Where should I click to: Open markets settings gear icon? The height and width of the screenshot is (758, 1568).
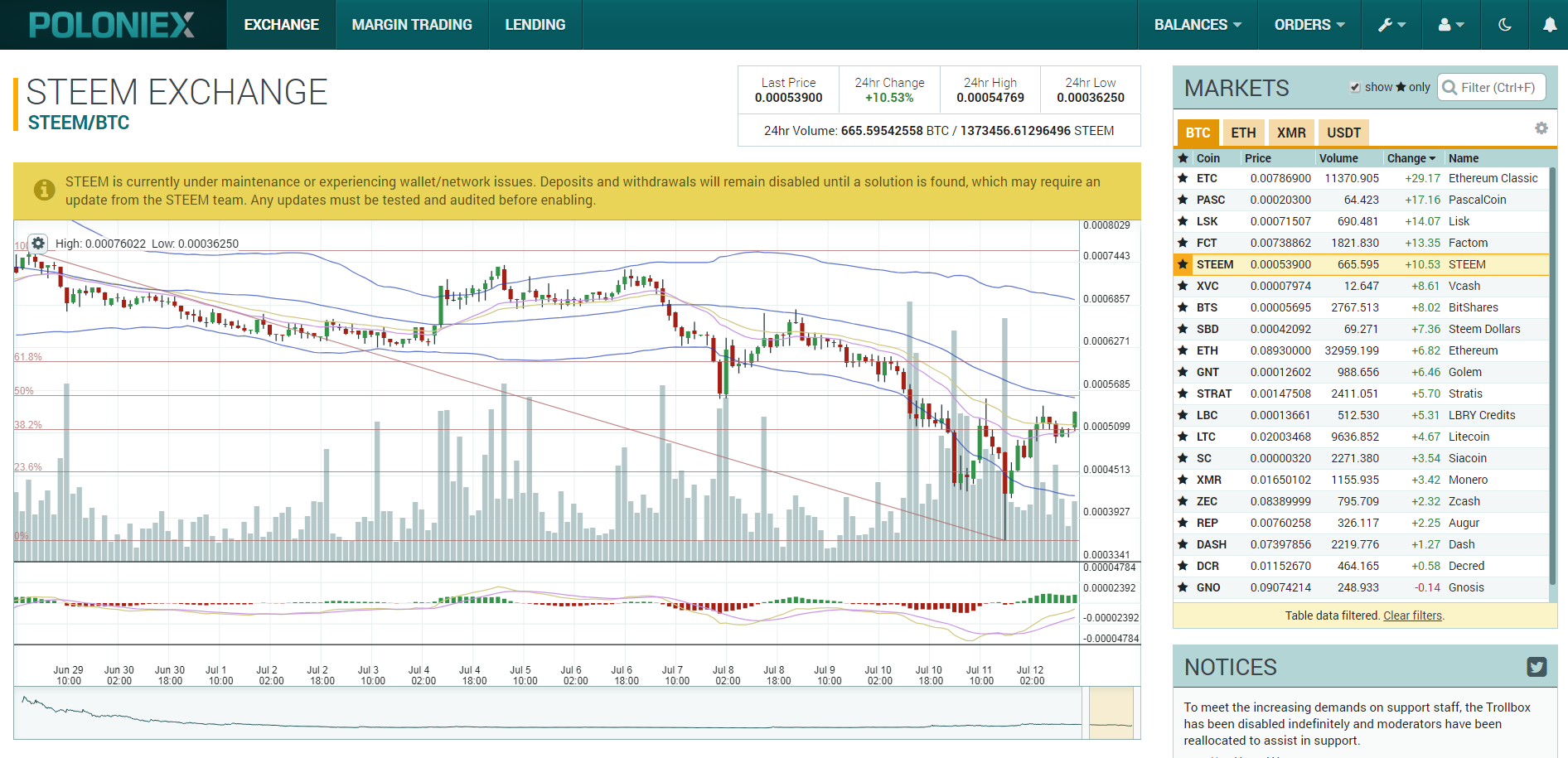tap(1541, 128)
